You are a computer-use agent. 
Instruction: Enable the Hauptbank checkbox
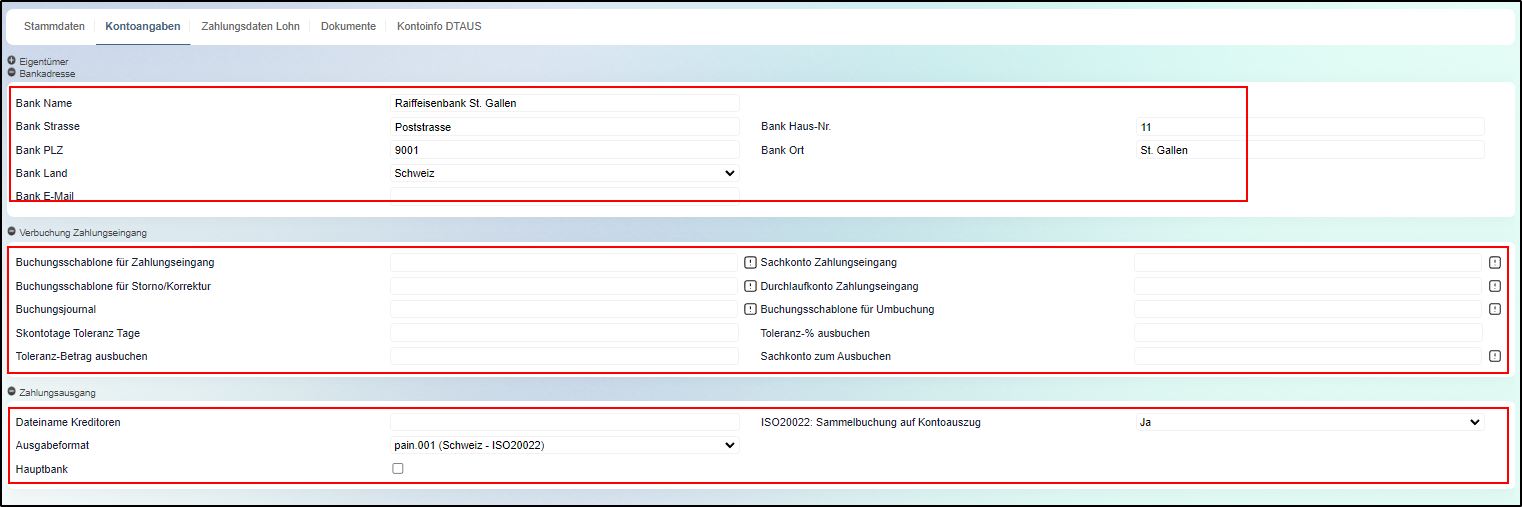pyautogui.click(x=398, y=468)
